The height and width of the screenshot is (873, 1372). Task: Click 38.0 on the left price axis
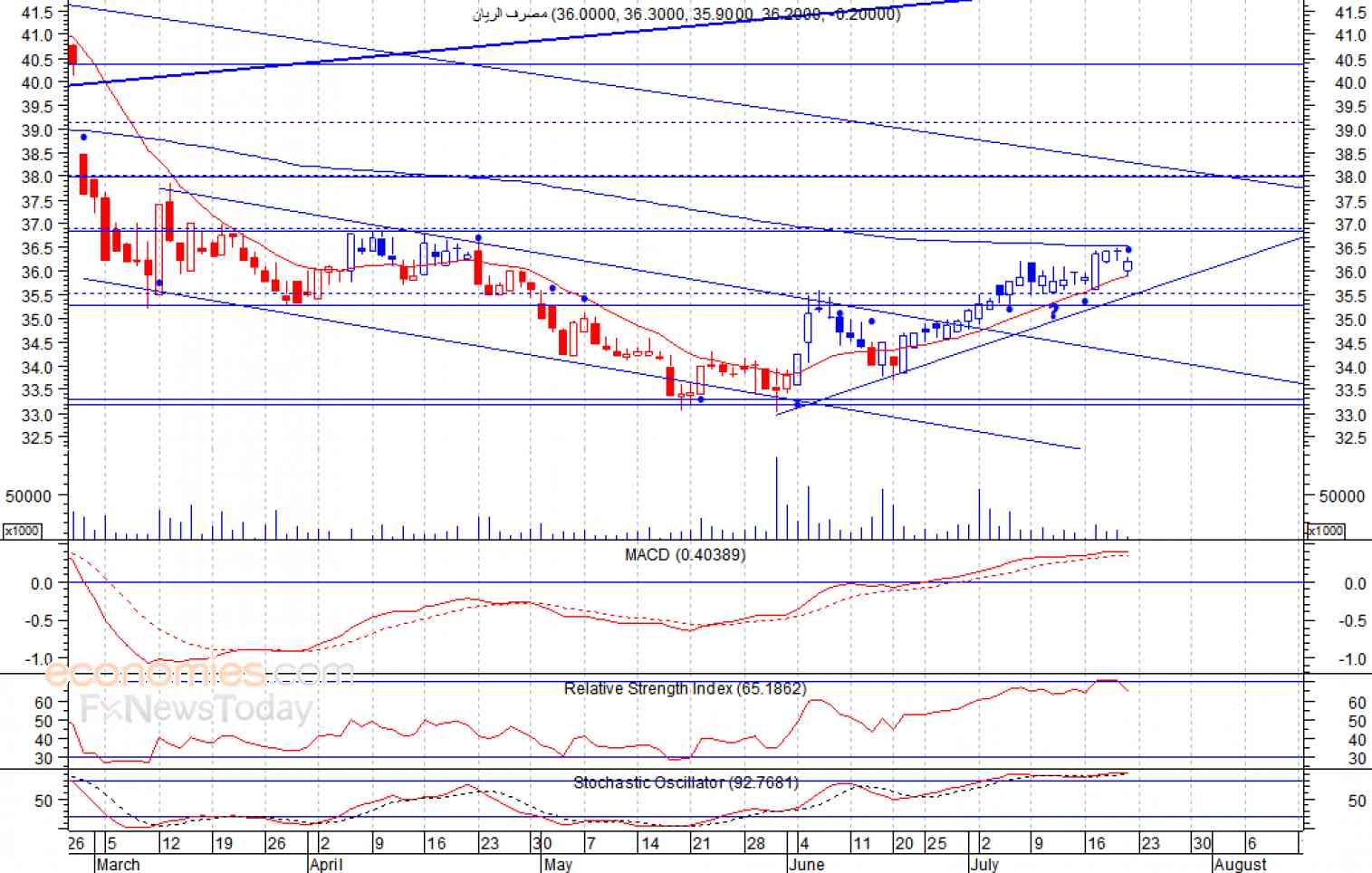point(37,177)
